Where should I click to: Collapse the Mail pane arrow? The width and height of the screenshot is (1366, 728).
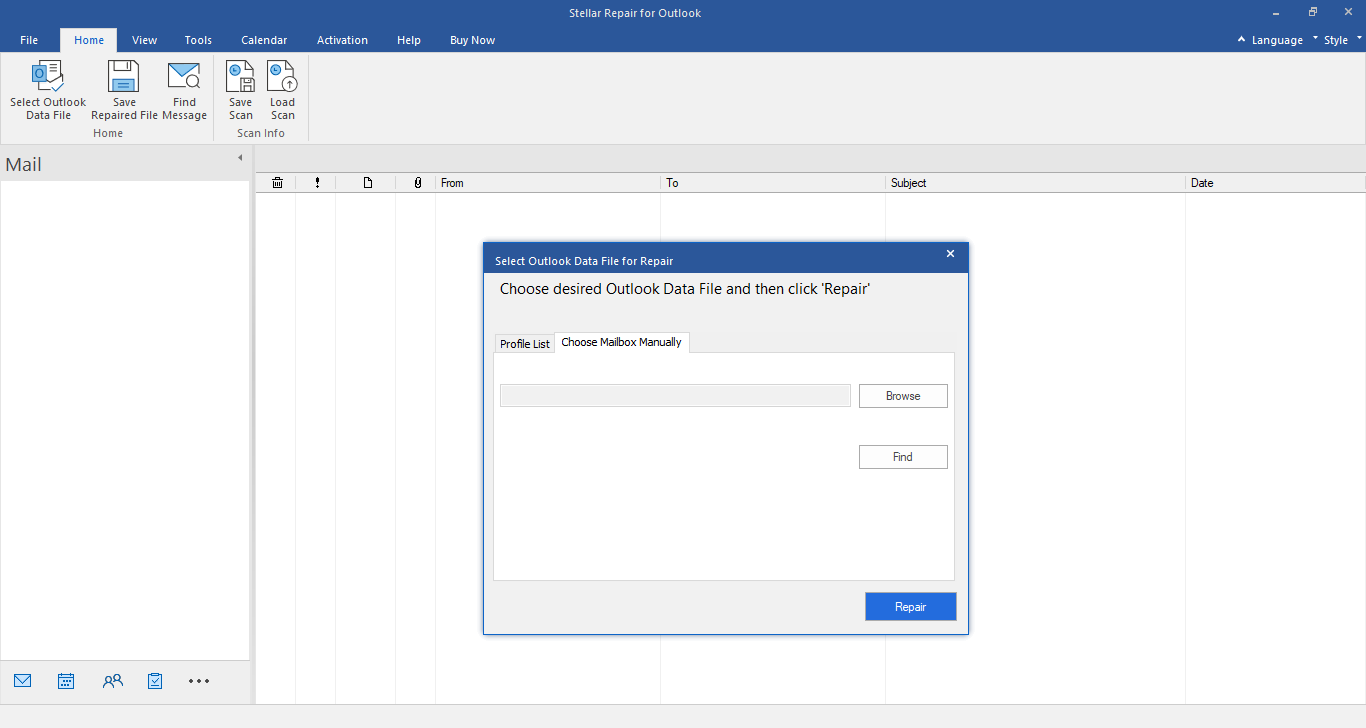240,158
